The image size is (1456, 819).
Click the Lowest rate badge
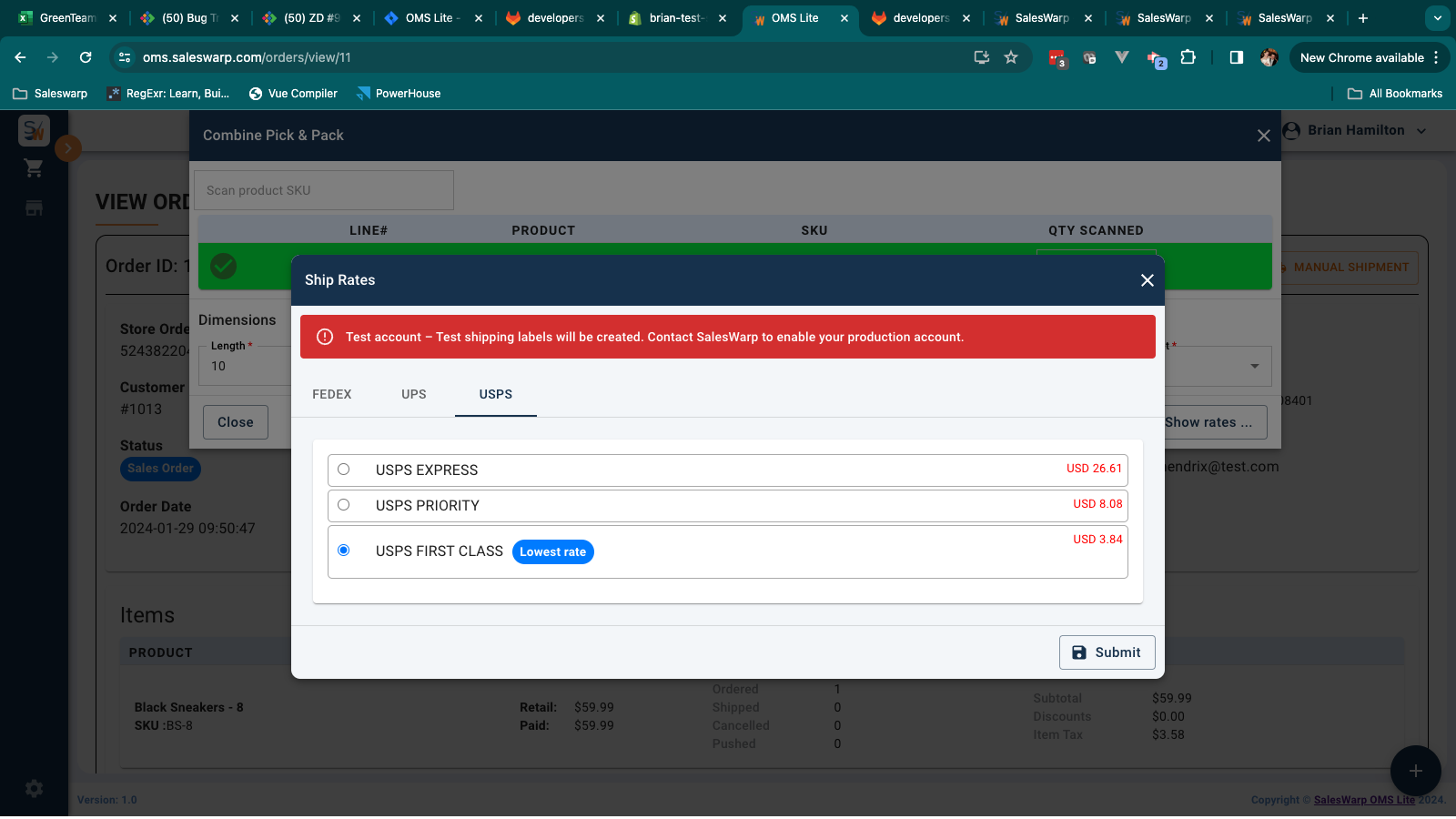tap(553, 552)
